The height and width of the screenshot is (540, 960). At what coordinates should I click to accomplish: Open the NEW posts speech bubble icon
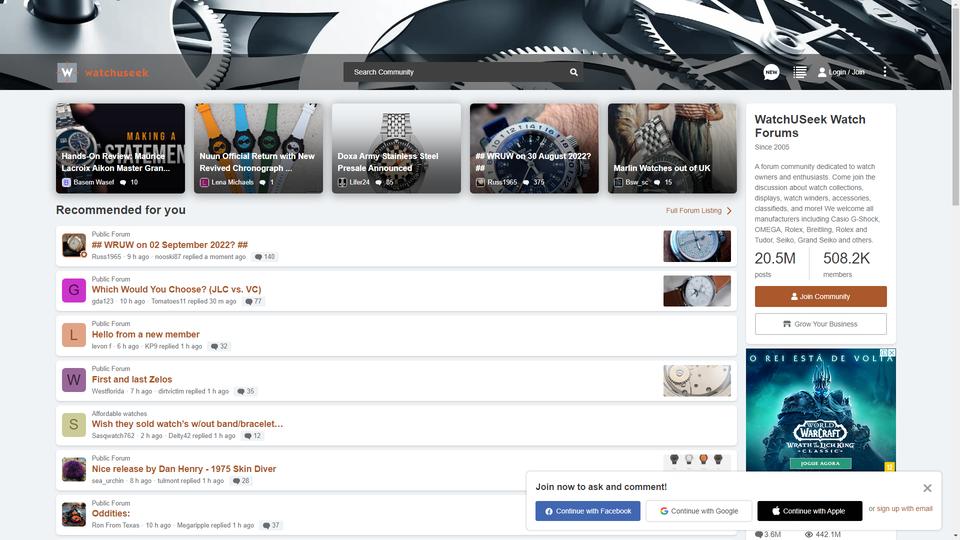click(771, 72)
